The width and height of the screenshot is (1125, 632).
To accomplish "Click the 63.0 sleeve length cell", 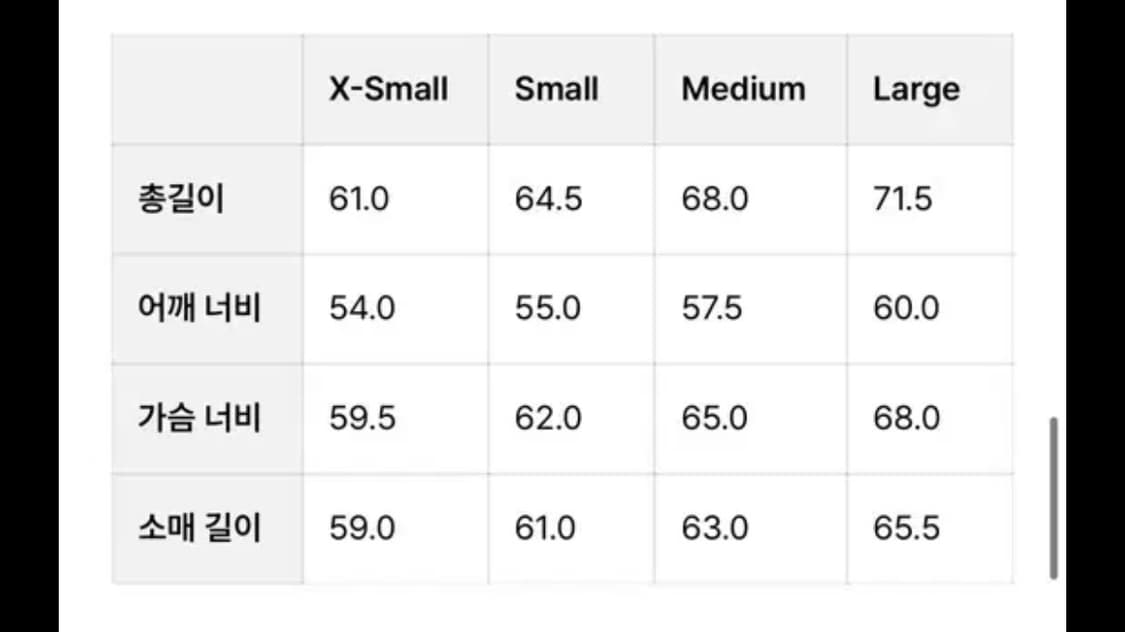I will point(715,527).
